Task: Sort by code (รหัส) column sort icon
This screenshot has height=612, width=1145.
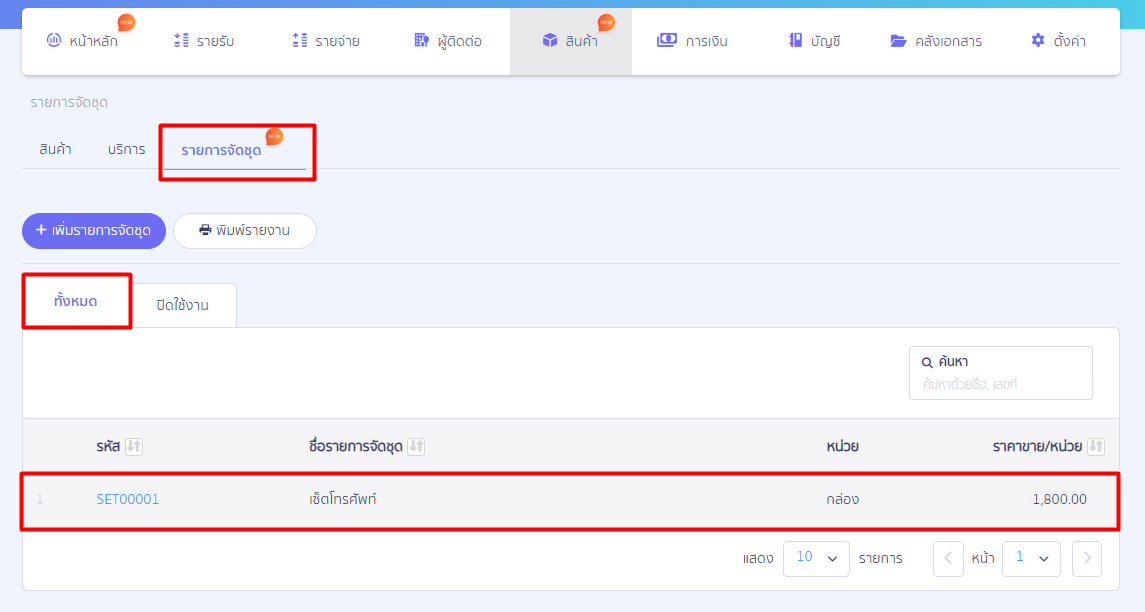Action: (134, 446)
